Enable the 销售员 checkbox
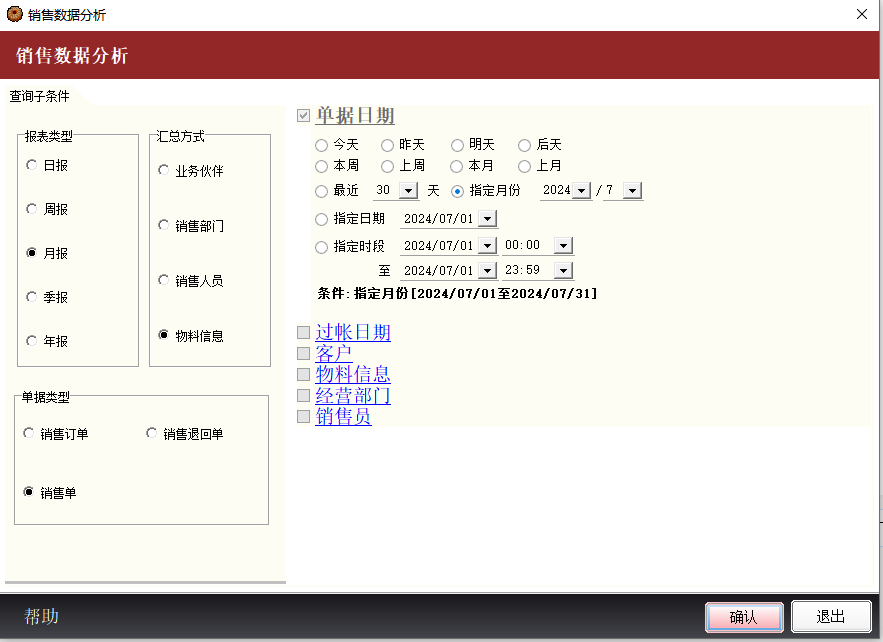This screenshot has width=883, height=642. [304, 417]
